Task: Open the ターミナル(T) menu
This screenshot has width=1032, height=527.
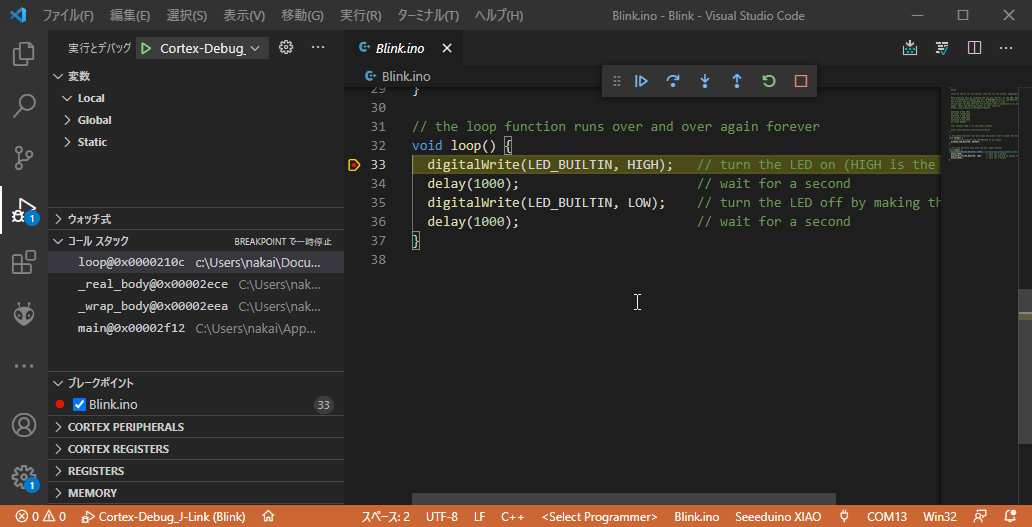Action: tap(428, 15)
